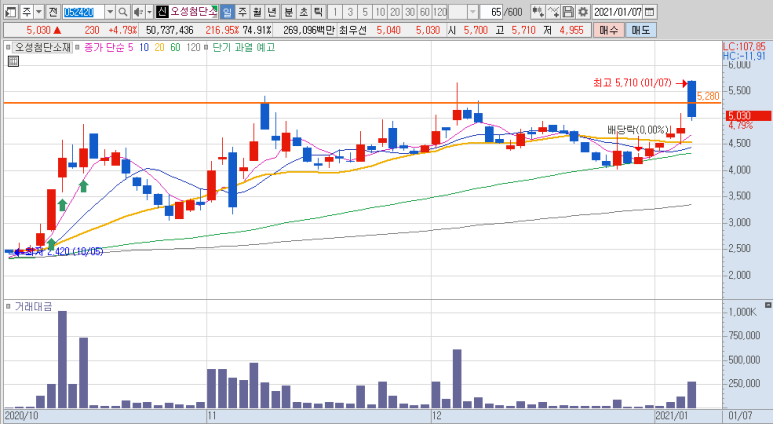
Task: Click the line drawing tool icon
Action: pos(554,12)
